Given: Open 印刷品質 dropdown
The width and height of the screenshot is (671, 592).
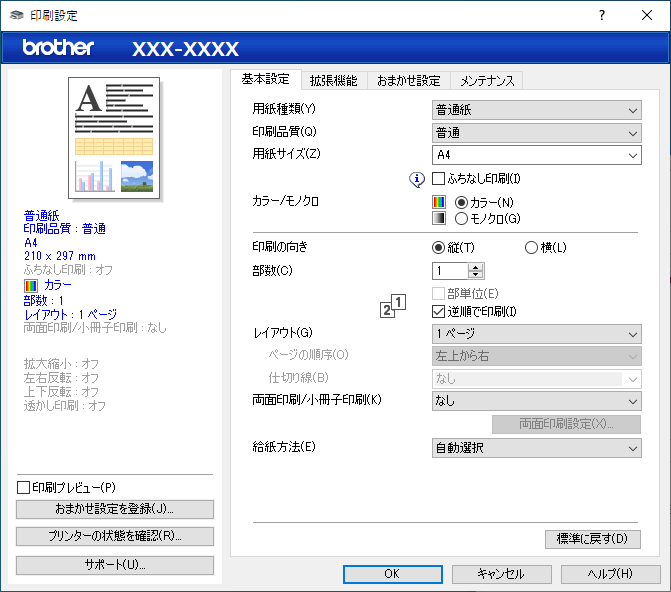Looking at the screenshot, I should (537, 133).
